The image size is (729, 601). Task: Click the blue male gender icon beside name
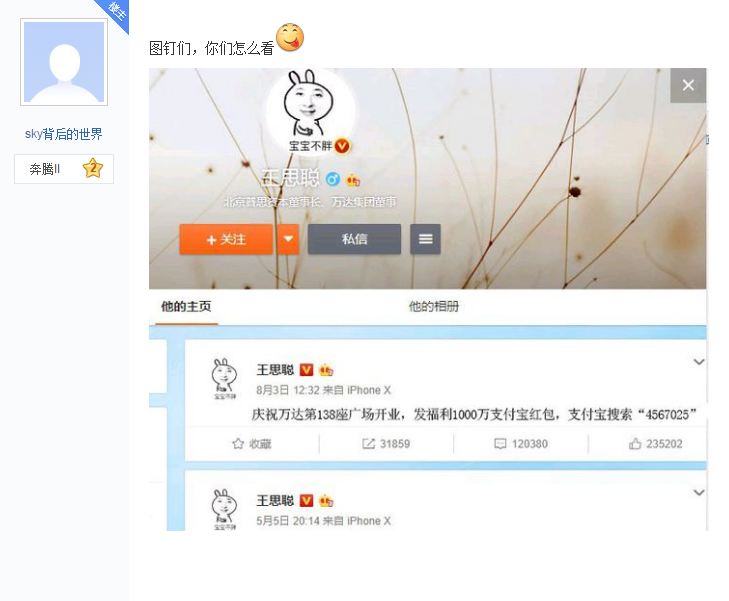[x=332, y=178]
